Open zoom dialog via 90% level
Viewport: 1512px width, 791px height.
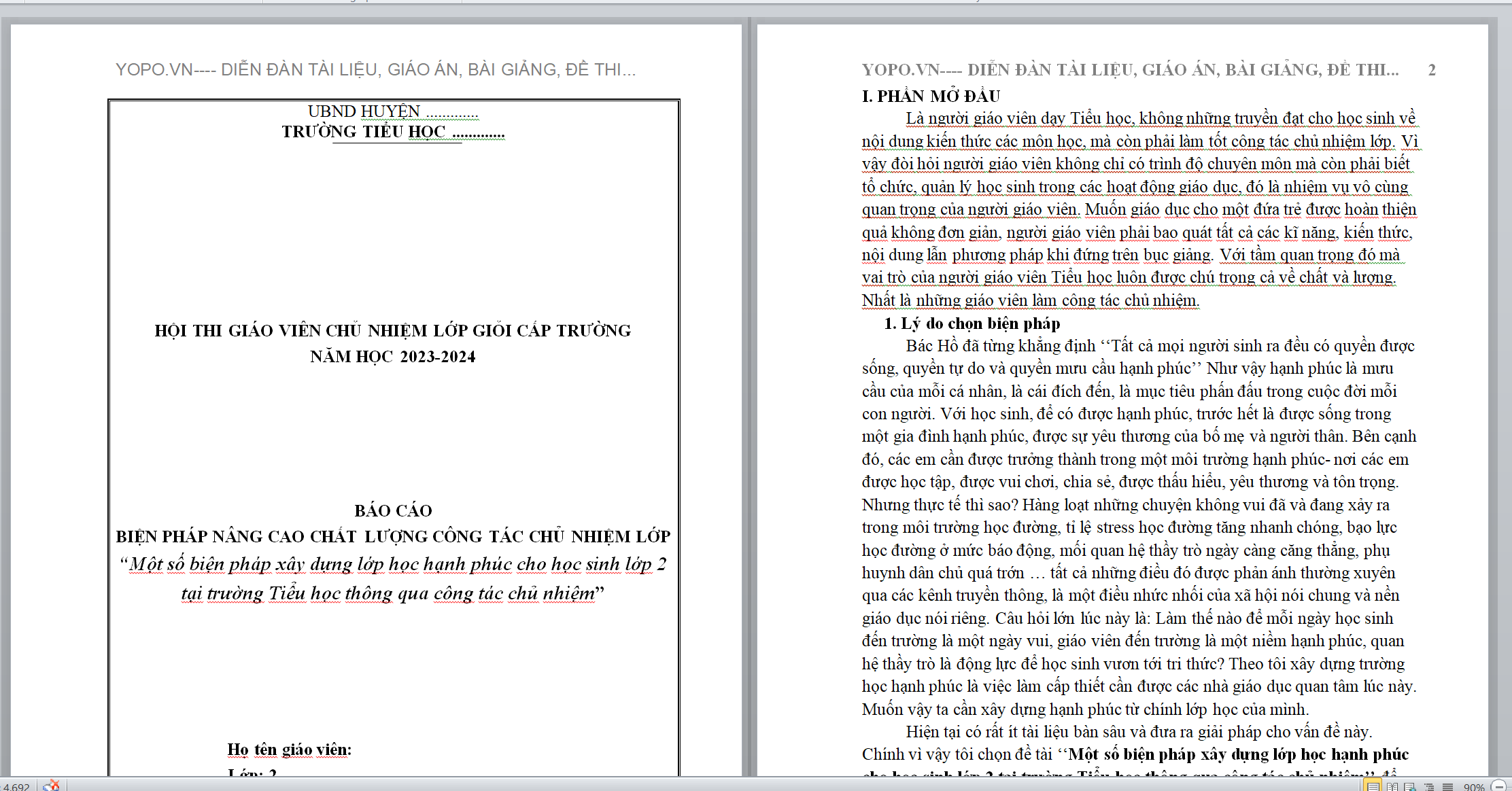[x=1474, y=787]
